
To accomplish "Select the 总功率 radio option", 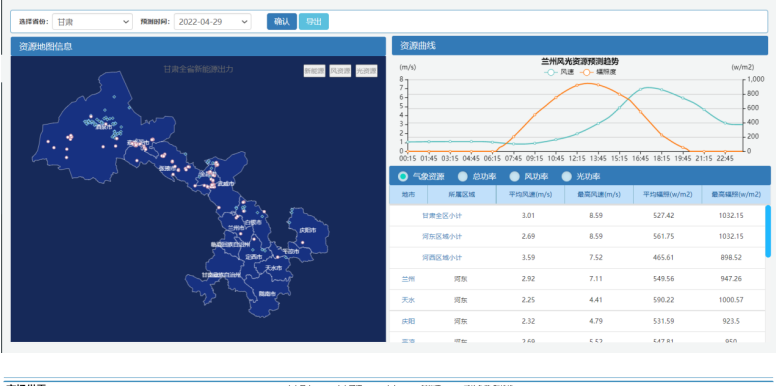I will (x=463, y=176).
